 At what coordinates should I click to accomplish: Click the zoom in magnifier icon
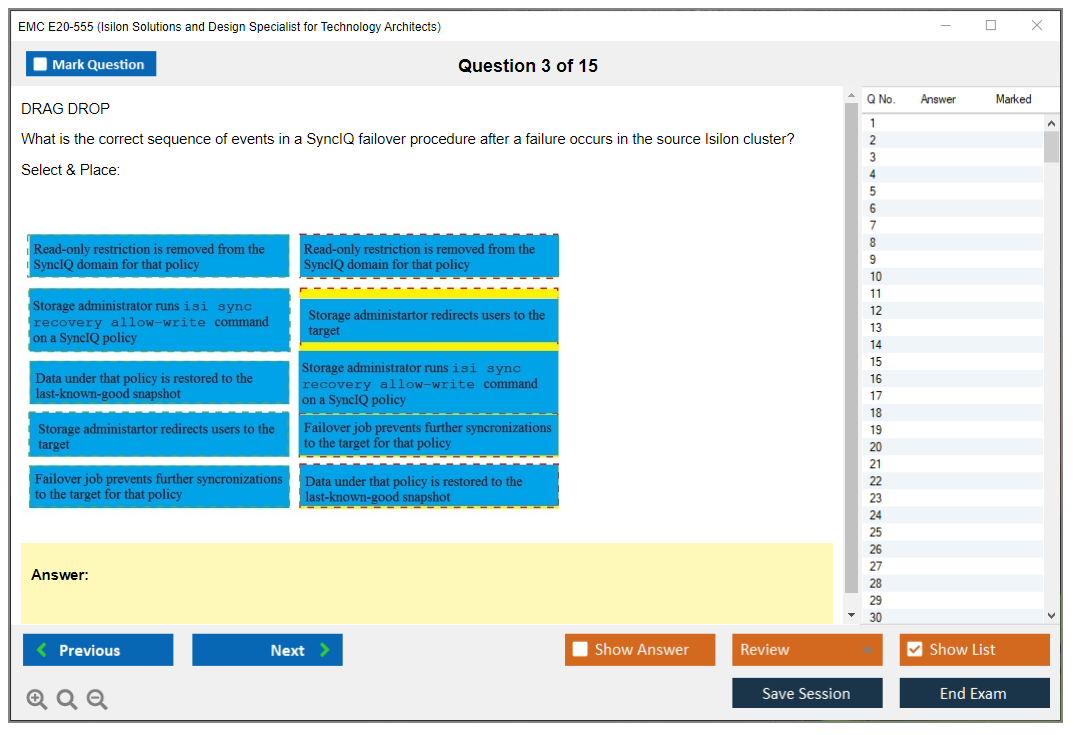37,700
